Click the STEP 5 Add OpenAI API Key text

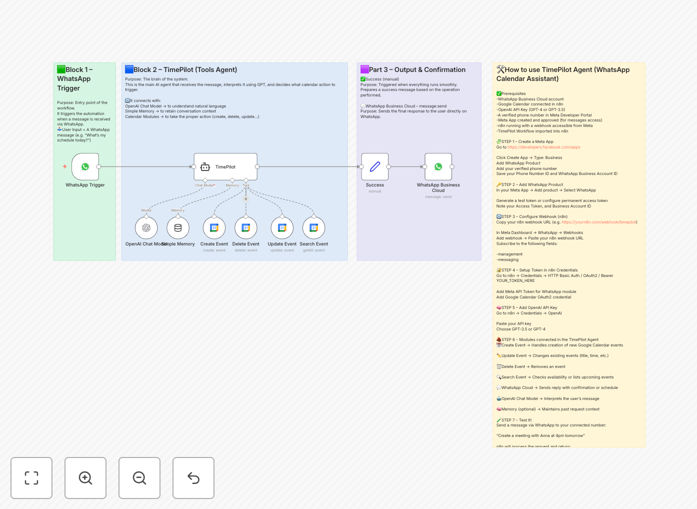(527, 308)
